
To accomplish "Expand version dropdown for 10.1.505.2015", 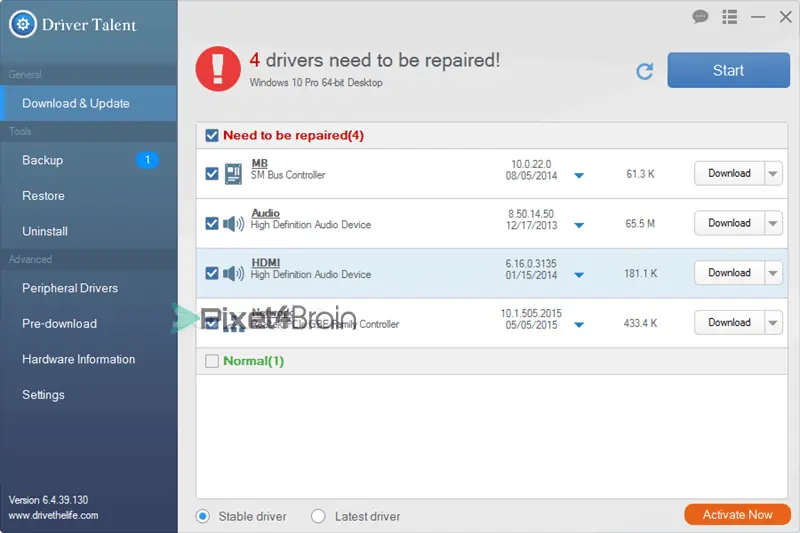I will (579, 324).
